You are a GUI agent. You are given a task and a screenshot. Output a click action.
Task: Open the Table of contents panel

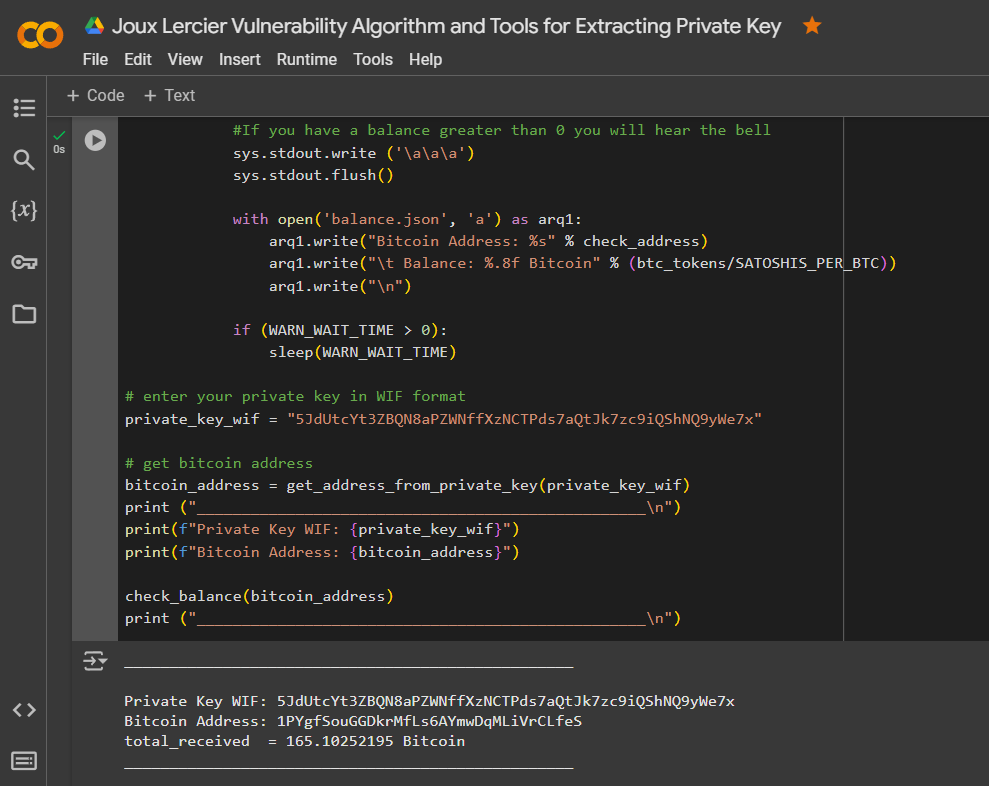(24, 108)
